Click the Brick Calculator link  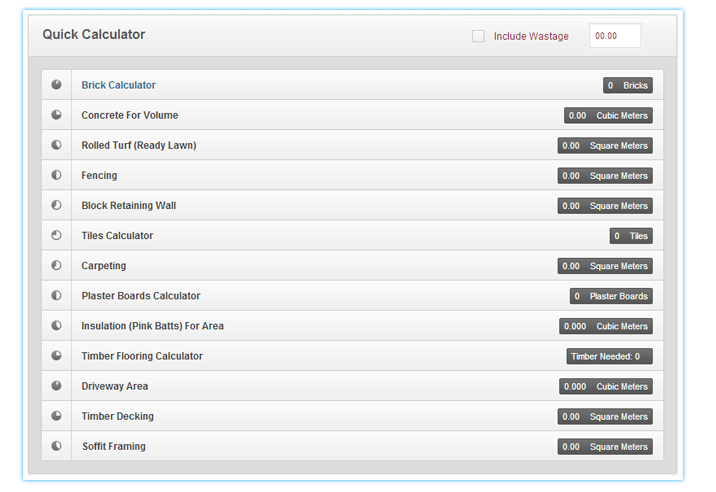(119, 85)
